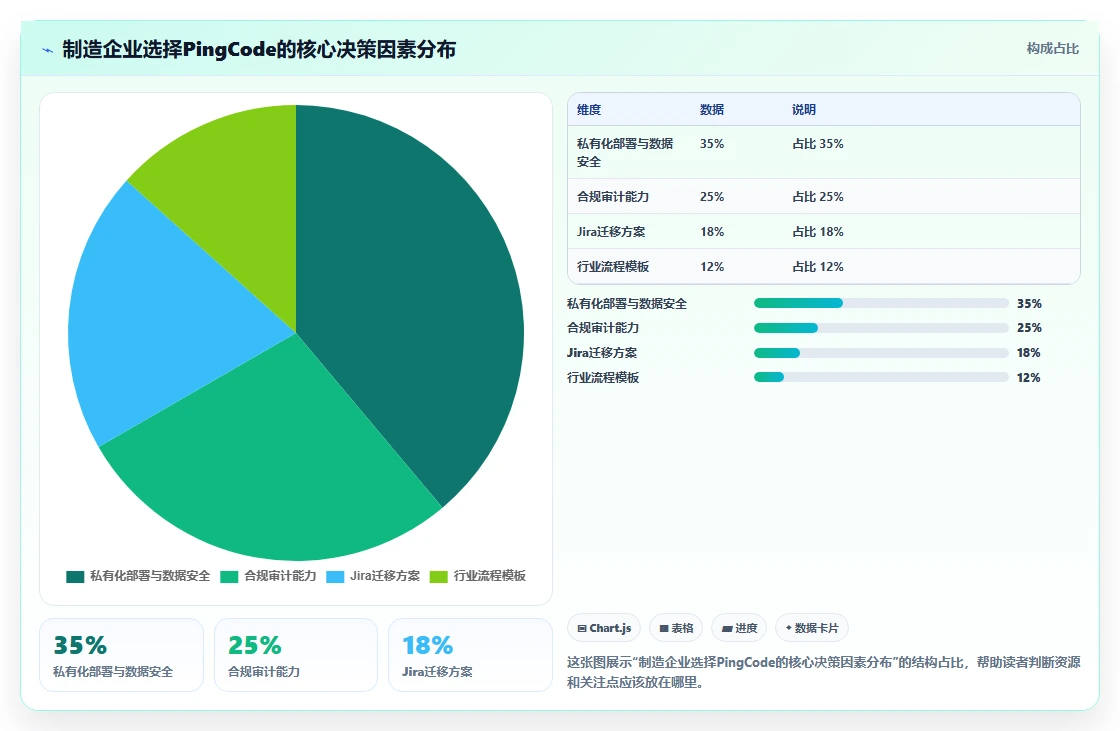The image size is (1120, 731).
Task: Click the 说明 column header
Action: tap(804, 109)
